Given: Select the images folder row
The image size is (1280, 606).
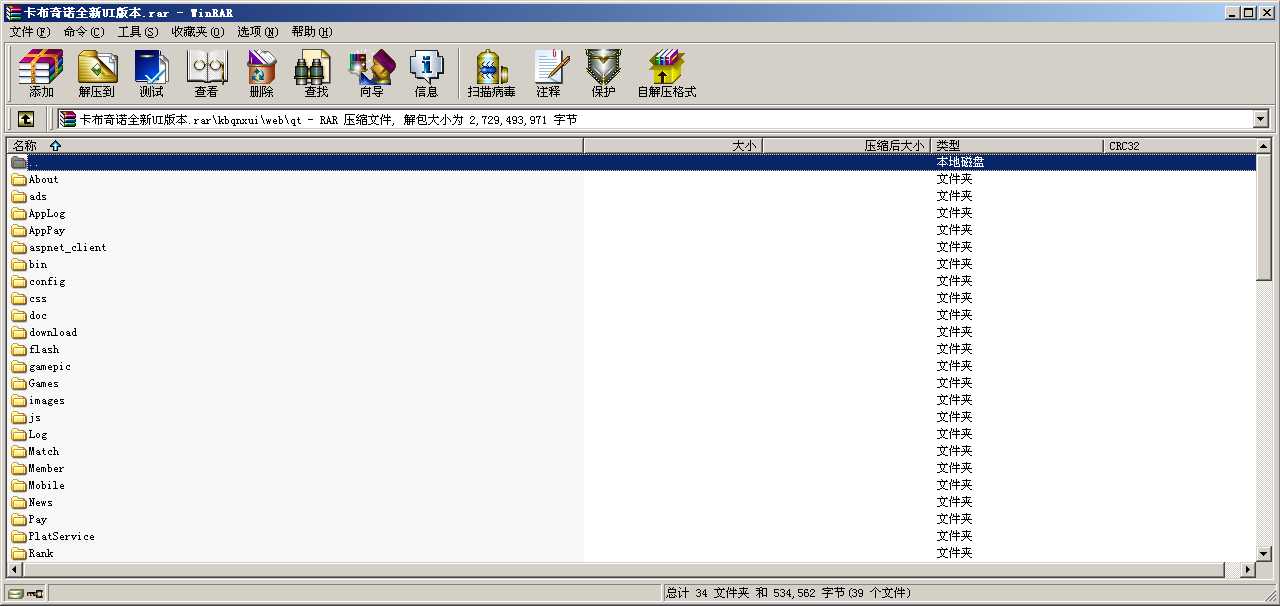Looking at the screenshot, I should pyautogui.click(x=632, y=401).
